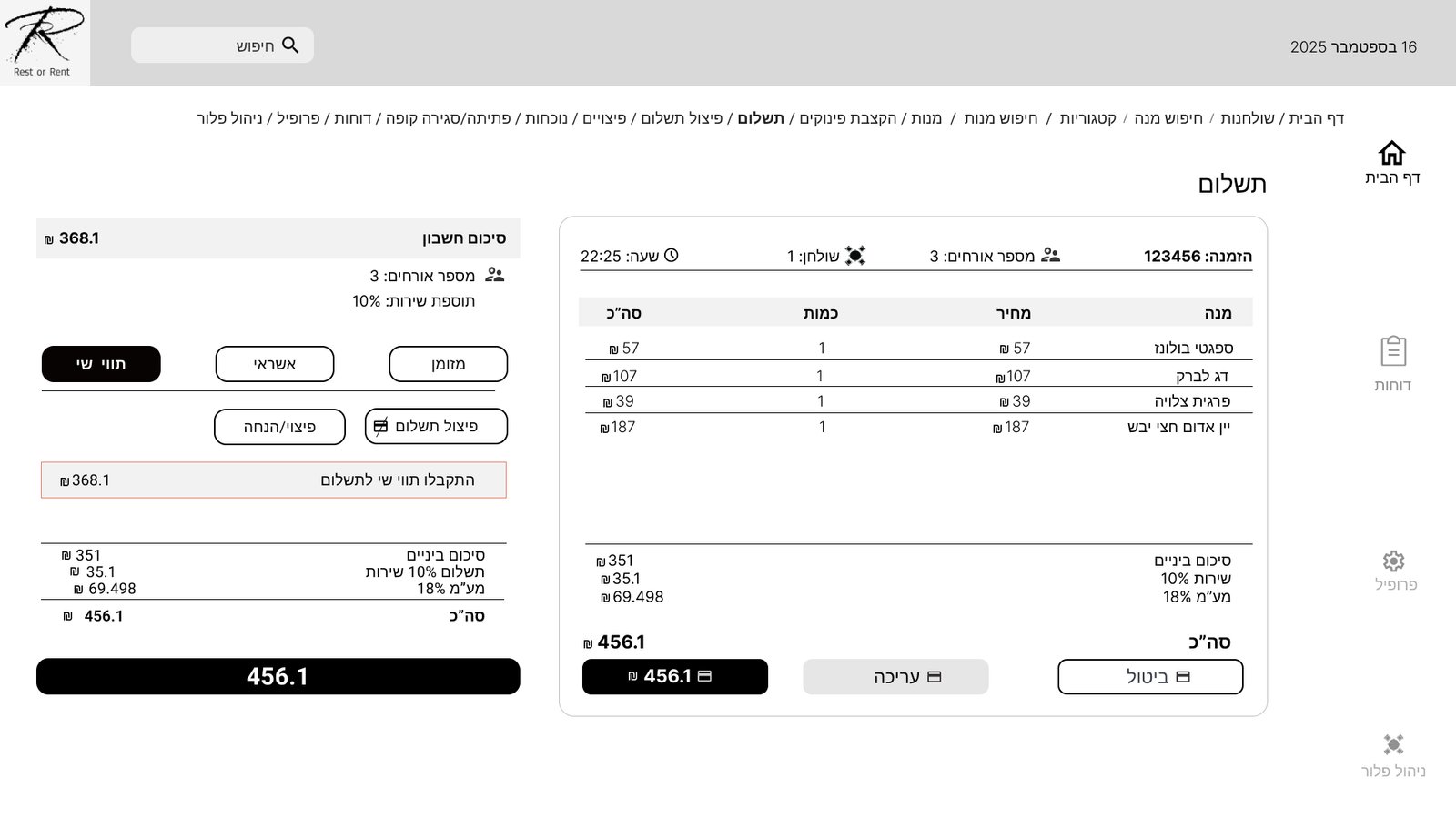This screenshot has width=1456, height=819.
Task: Click the search magnifier icon
Action: click(x=290, y=45)
